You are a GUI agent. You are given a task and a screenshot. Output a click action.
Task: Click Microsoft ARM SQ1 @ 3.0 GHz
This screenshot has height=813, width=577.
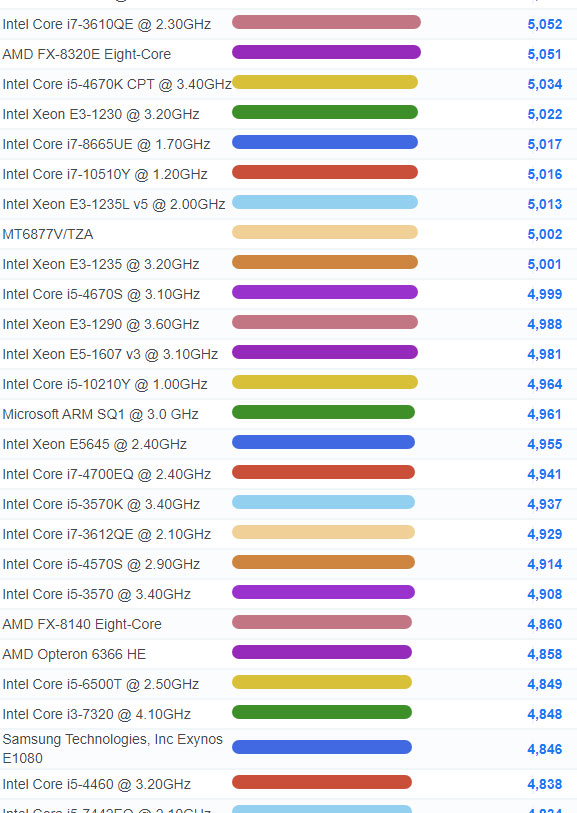tap(100, 414)
